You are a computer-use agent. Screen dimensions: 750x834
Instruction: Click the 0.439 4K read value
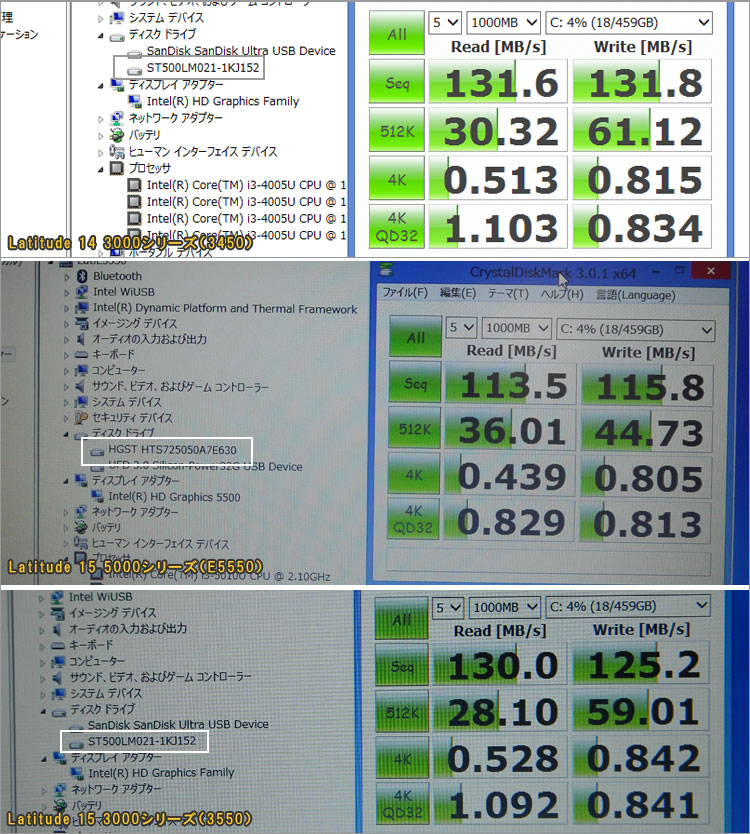511,476
